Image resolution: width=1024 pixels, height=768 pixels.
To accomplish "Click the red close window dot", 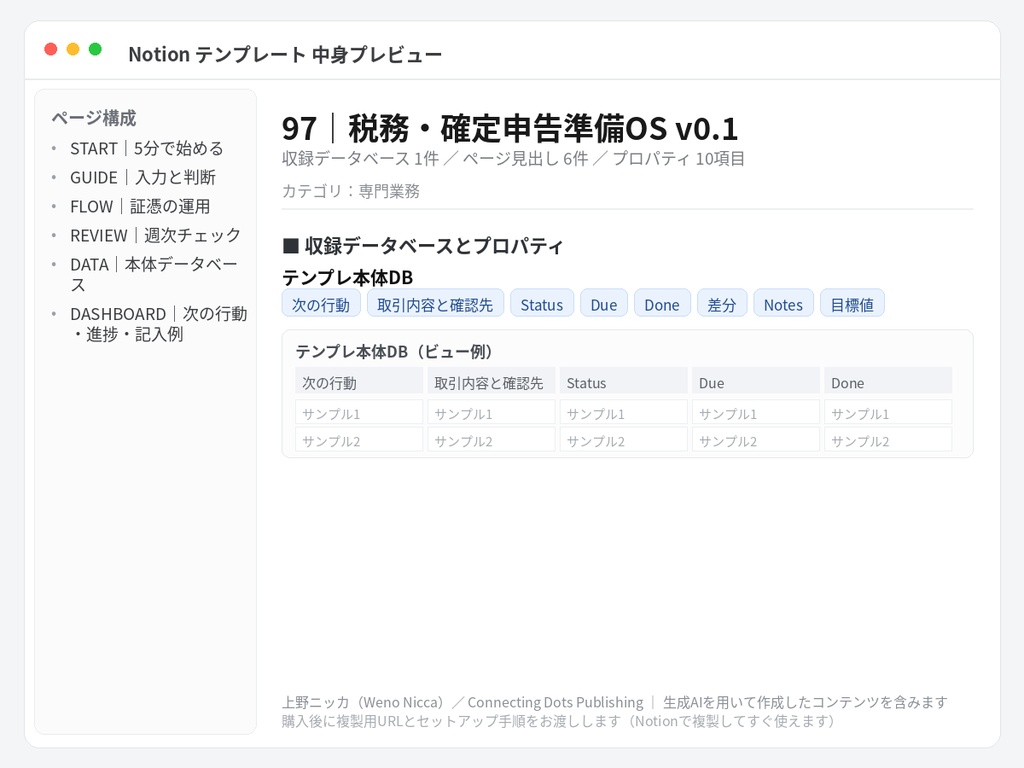I will 51,49.
